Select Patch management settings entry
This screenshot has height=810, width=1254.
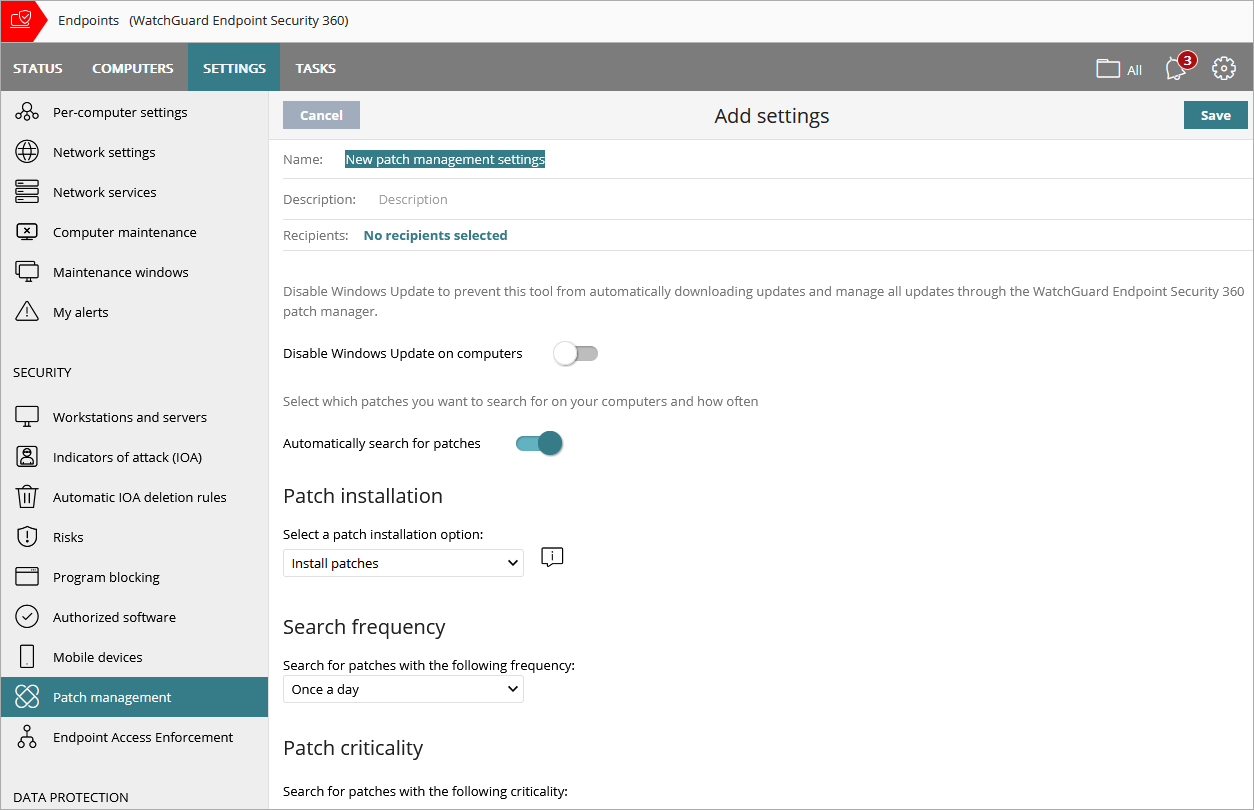click(x=134, y=697)
